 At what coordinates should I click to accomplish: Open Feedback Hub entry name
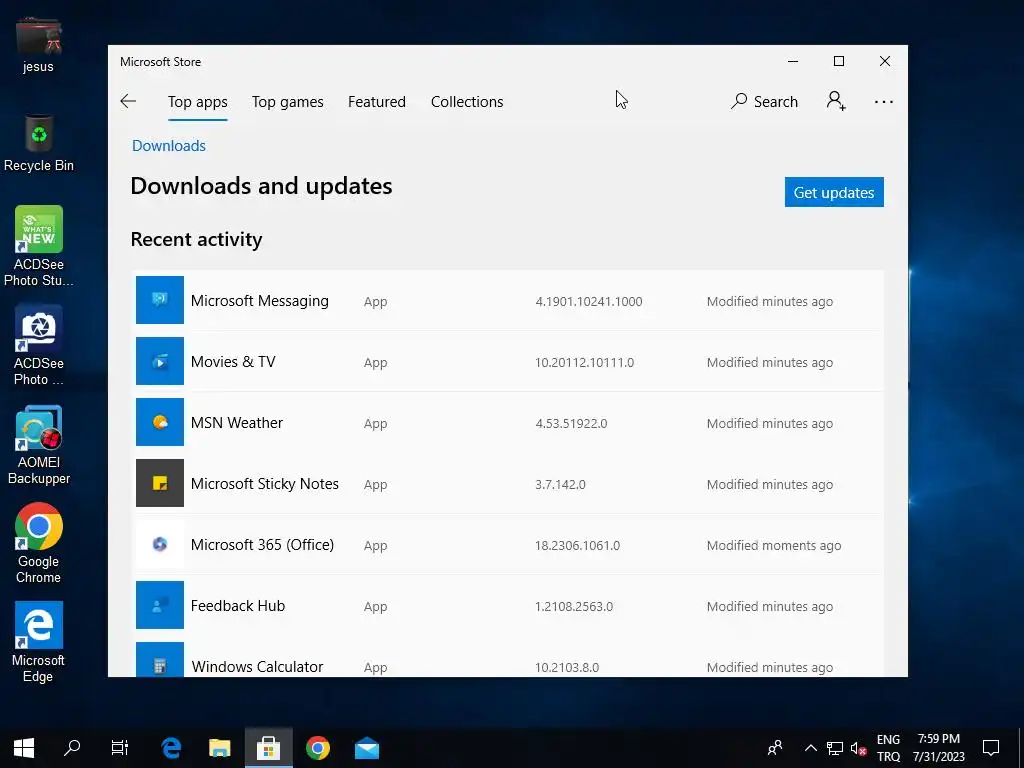pyautogui.click(x=238, y=606)
